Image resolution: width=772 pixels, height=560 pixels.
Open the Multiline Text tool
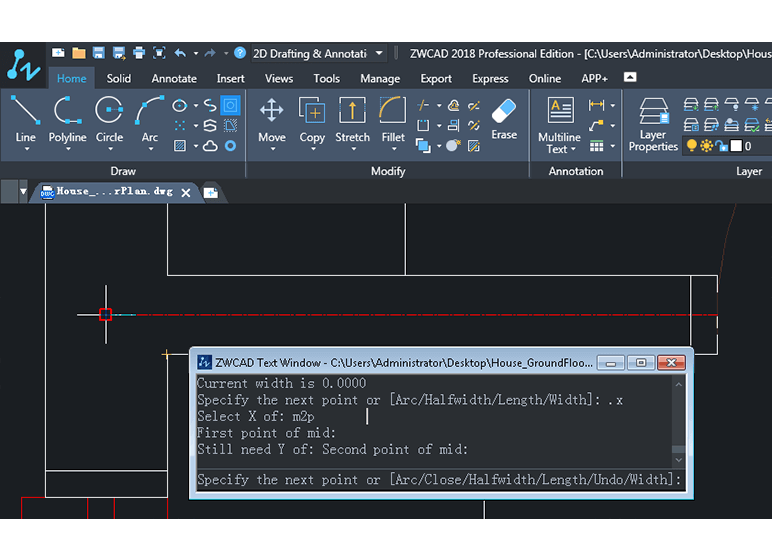pos(559,125)
